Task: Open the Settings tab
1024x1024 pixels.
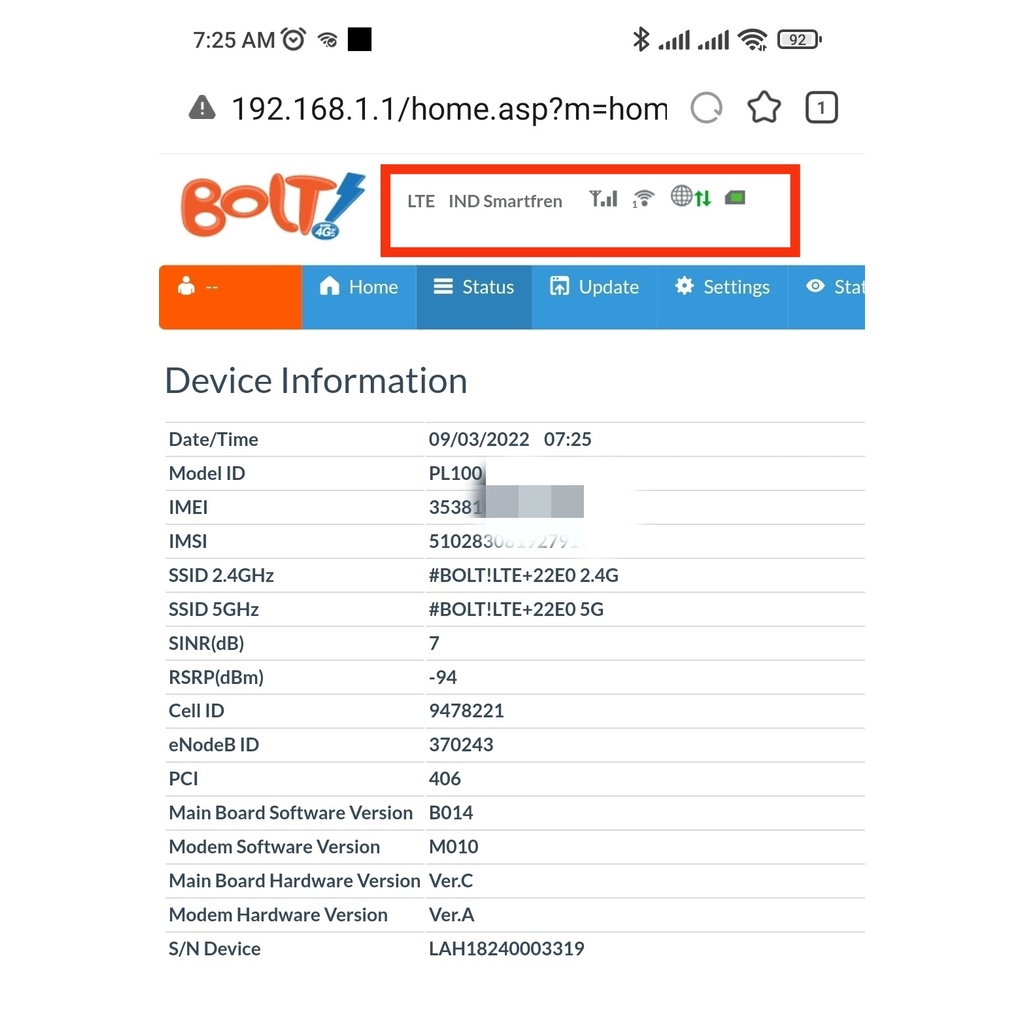Action: pos(721,287)
